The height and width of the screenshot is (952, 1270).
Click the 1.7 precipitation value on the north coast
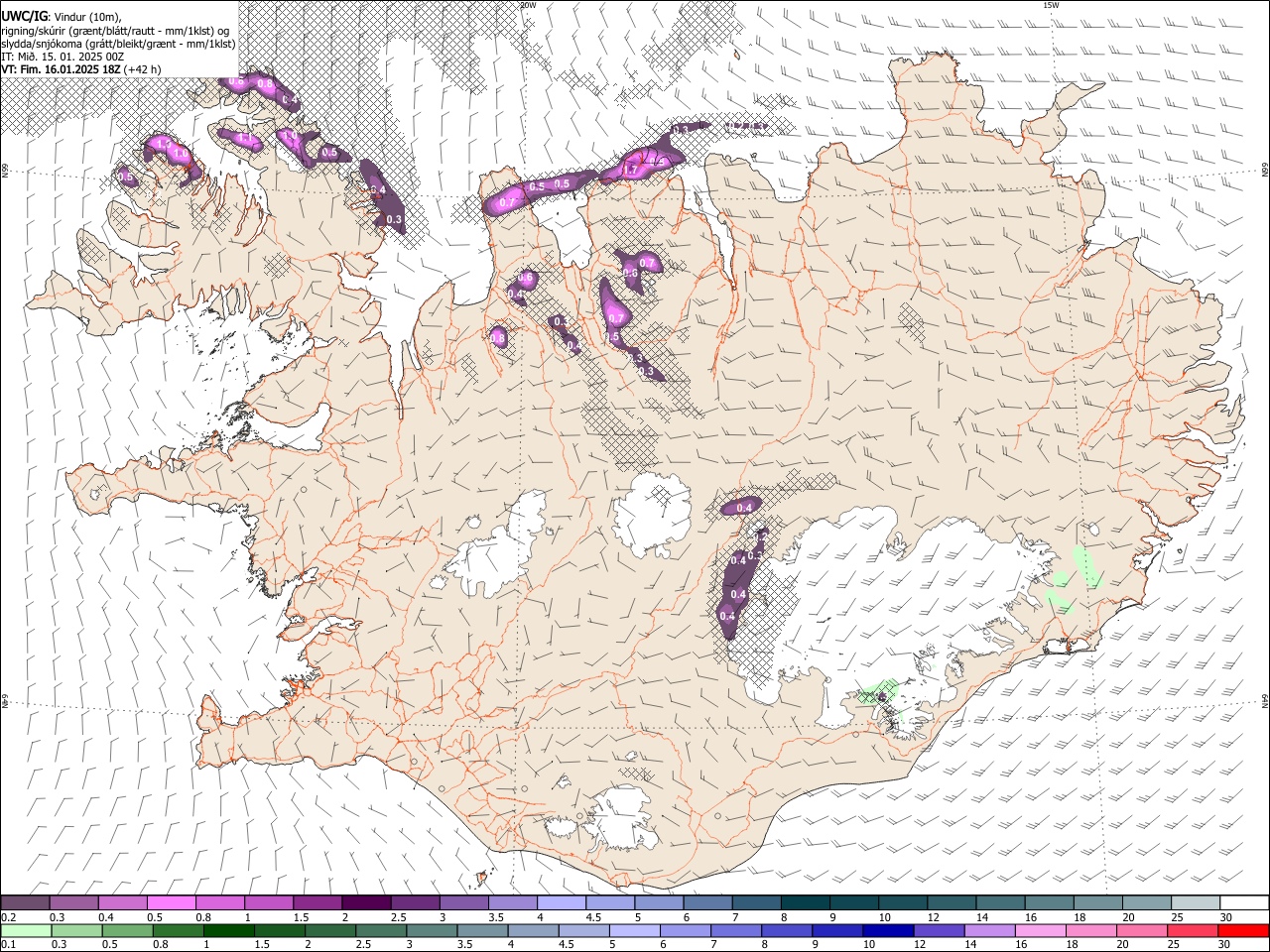click(630, 171)
